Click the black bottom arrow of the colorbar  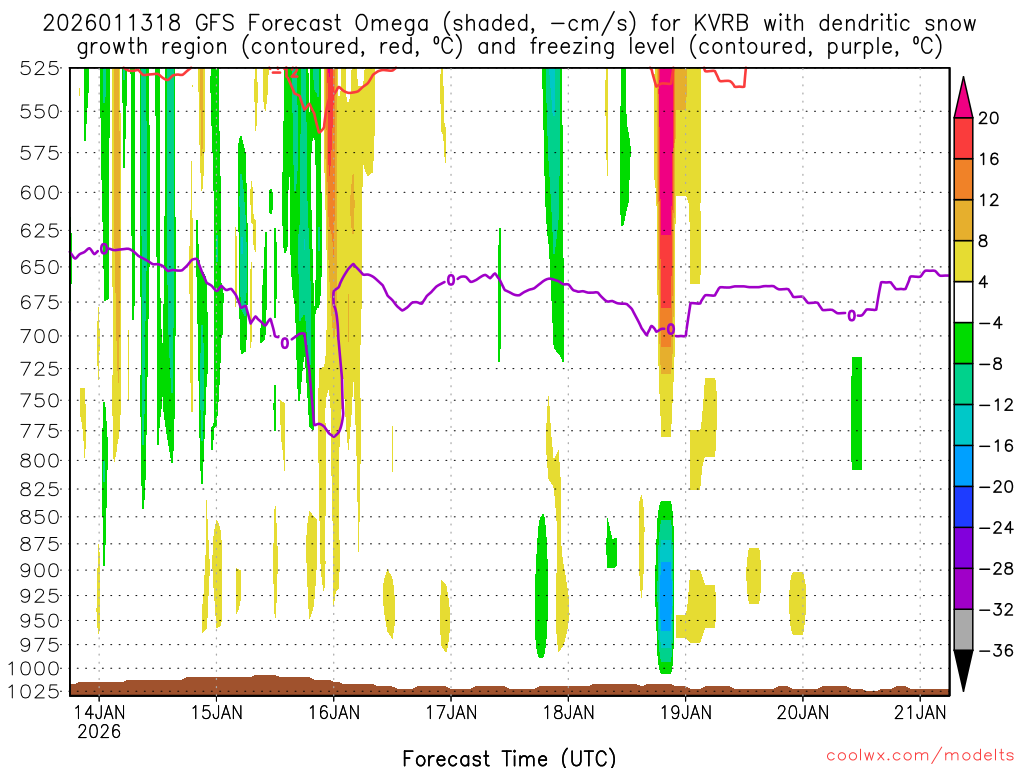pyautogui.click(x=963, y=671)
